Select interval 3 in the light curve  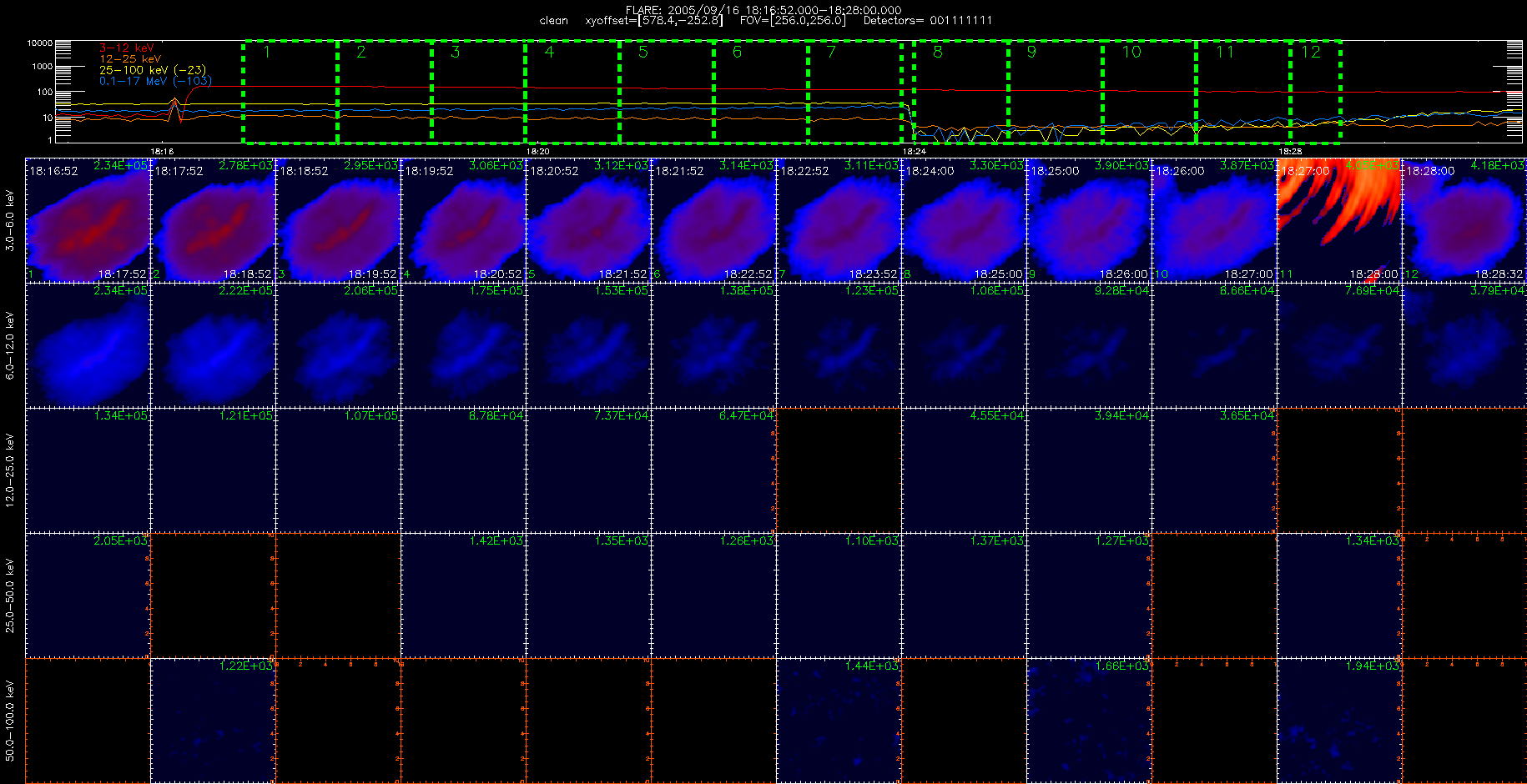point(478,92)
